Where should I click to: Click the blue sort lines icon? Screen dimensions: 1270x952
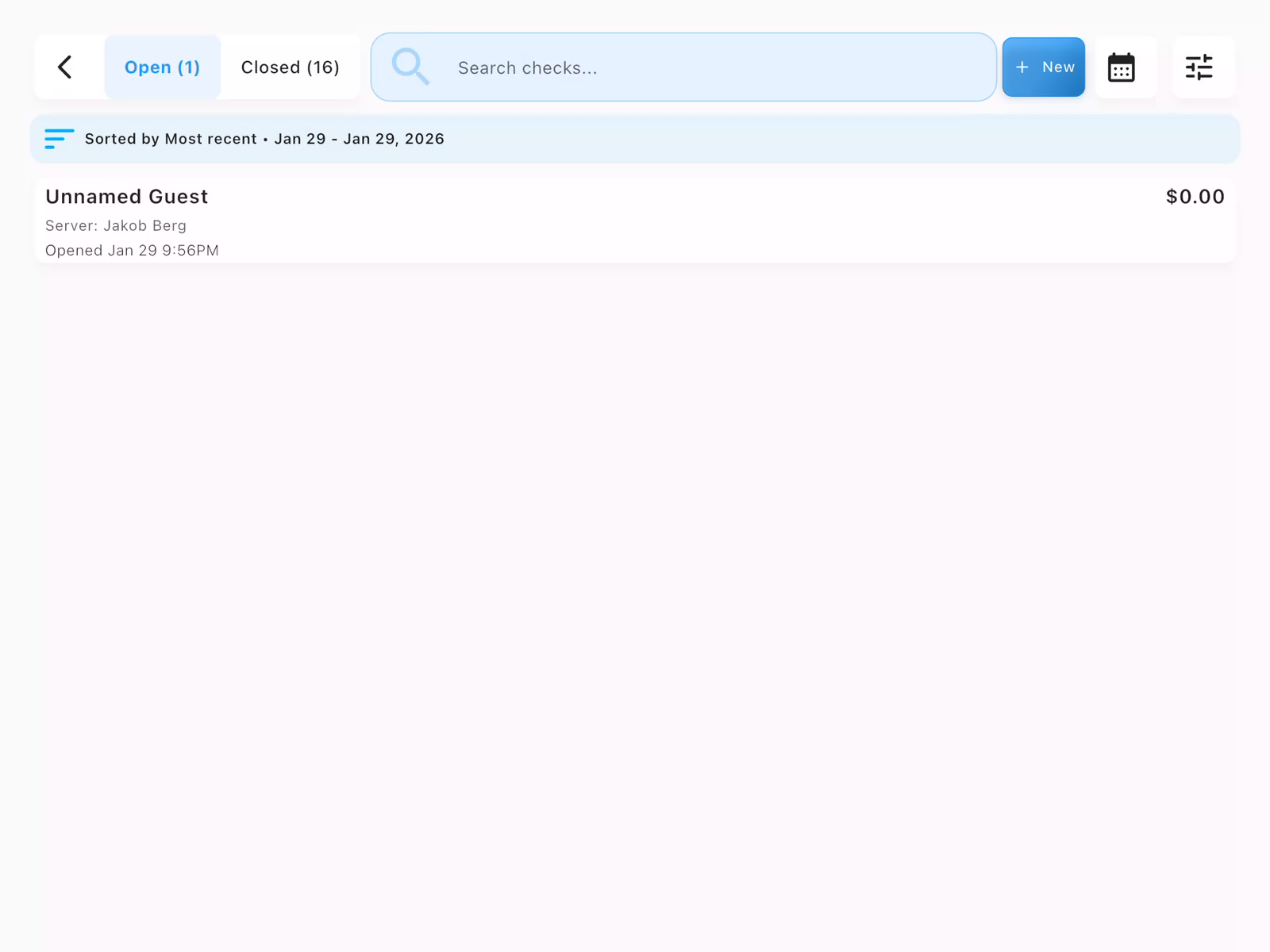pos(59,139)
